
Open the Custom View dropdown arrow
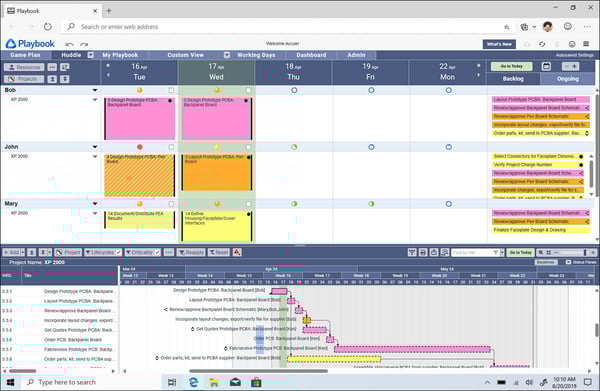(x=227, y=55)
